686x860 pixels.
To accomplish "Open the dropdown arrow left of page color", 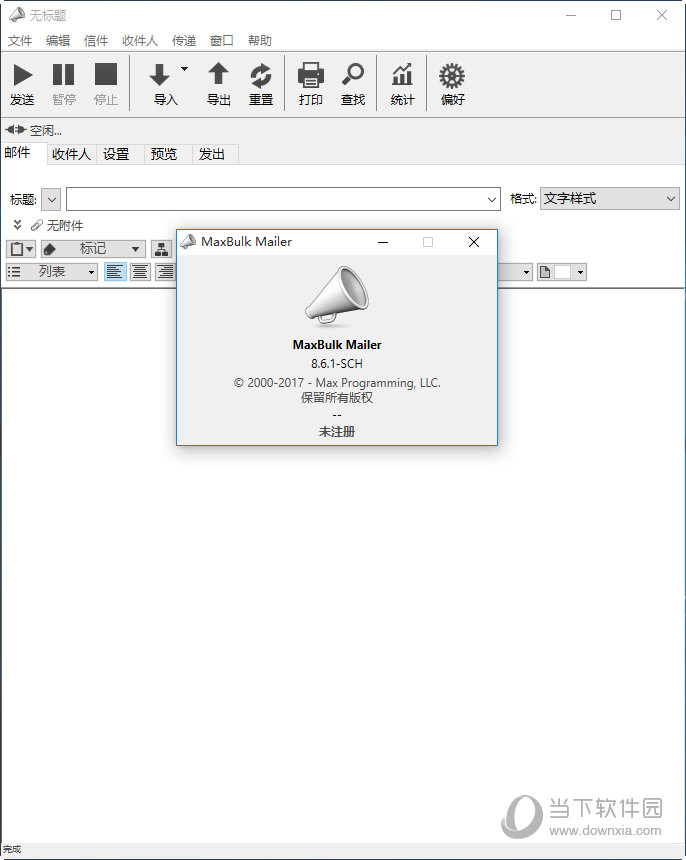I will point(526,272).
